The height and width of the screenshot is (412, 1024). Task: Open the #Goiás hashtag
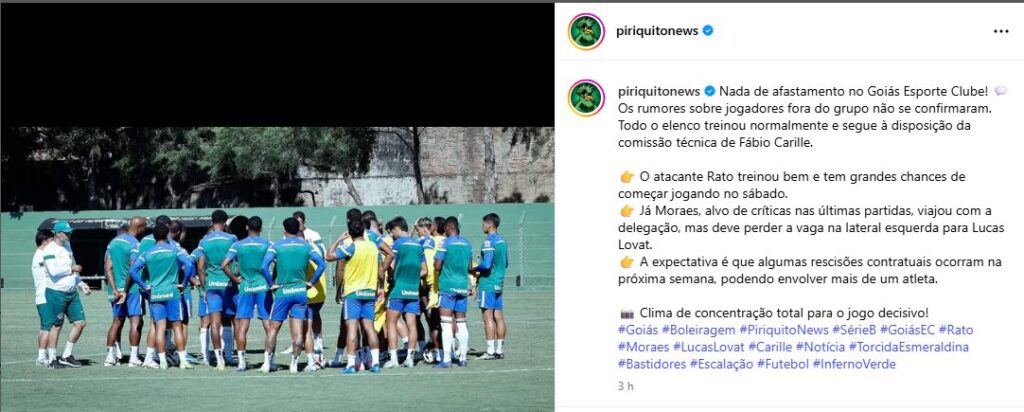[638, 330]
